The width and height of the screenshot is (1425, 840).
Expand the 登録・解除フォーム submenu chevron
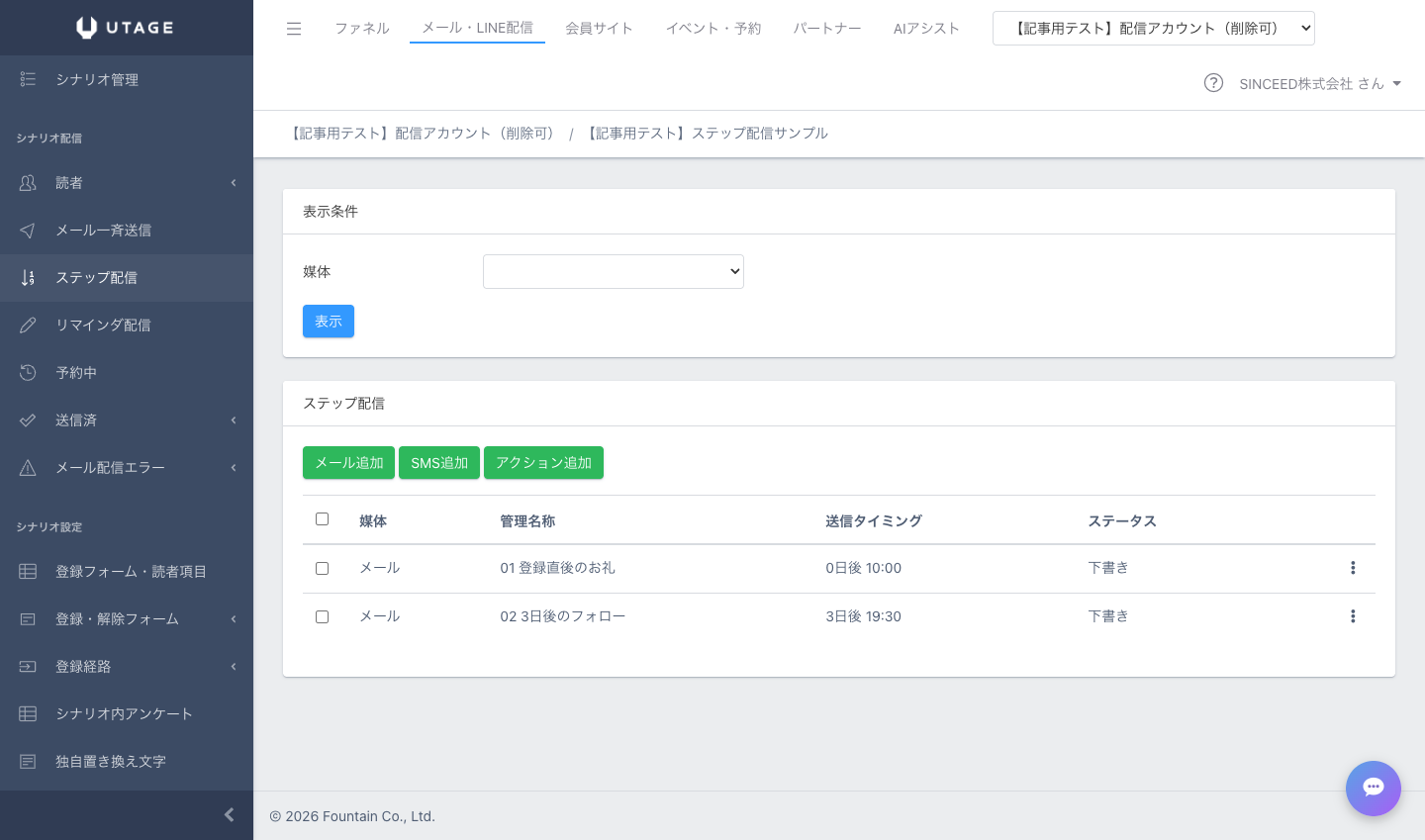pyautogui.click(x=234, y=619)
